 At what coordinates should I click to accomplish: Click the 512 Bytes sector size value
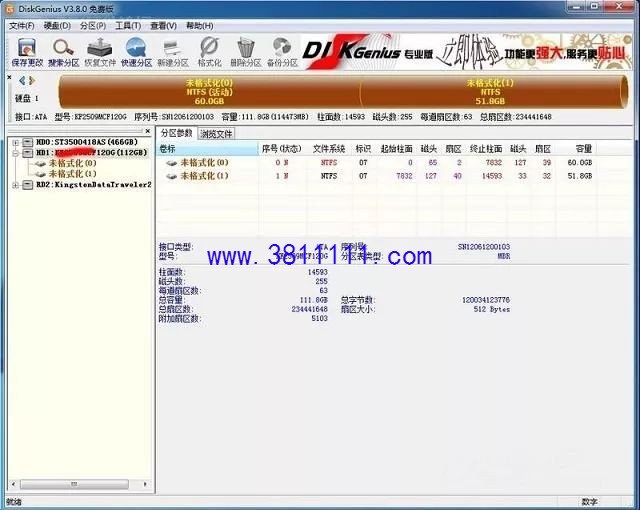pyautogui.click(x=492, y=309)
